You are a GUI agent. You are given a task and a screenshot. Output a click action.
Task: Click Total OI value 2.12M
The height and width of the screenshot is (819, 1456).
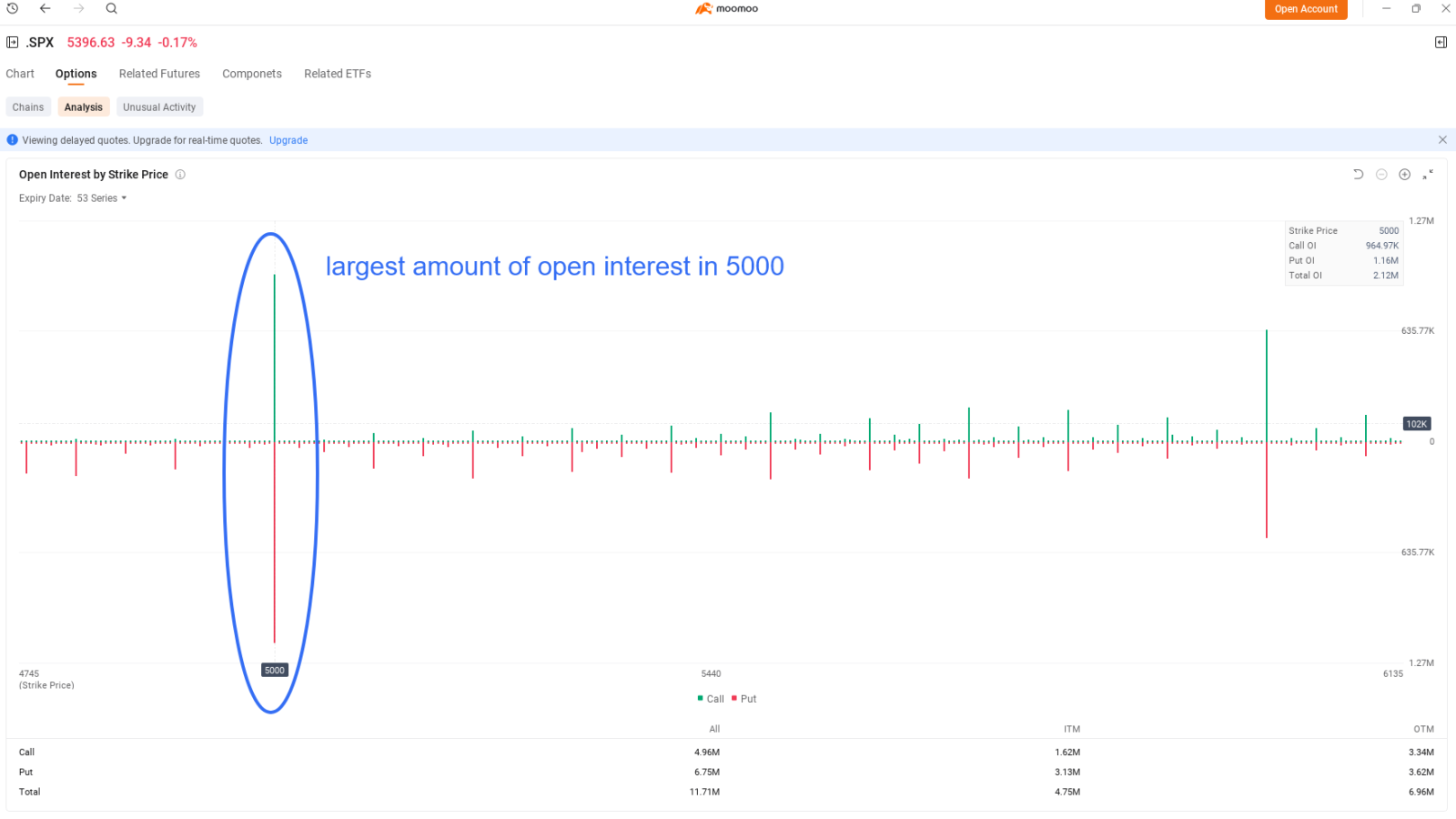[x=1386, y=276]
